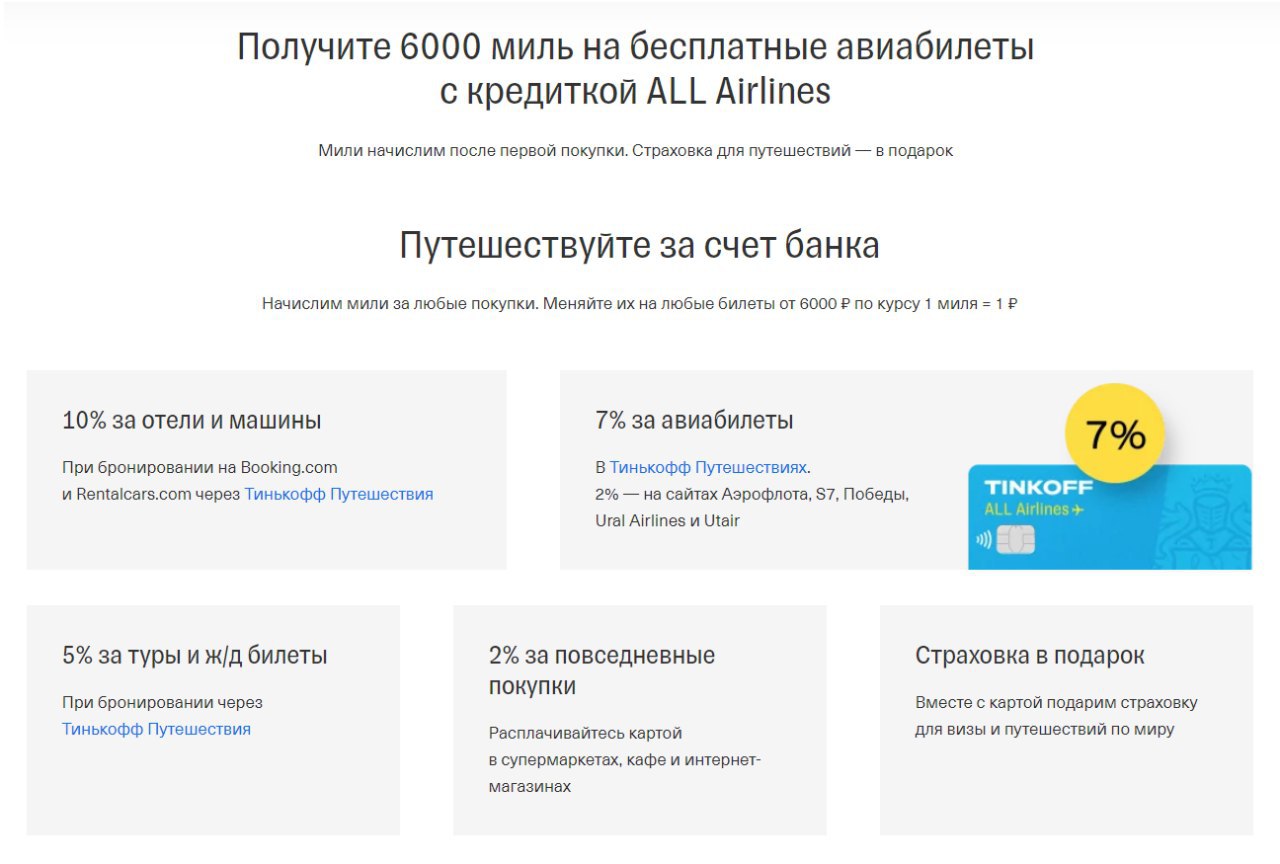Click heading "7% за авиабилеты"
1280x864 pixels.
click(x=694, y=420)
